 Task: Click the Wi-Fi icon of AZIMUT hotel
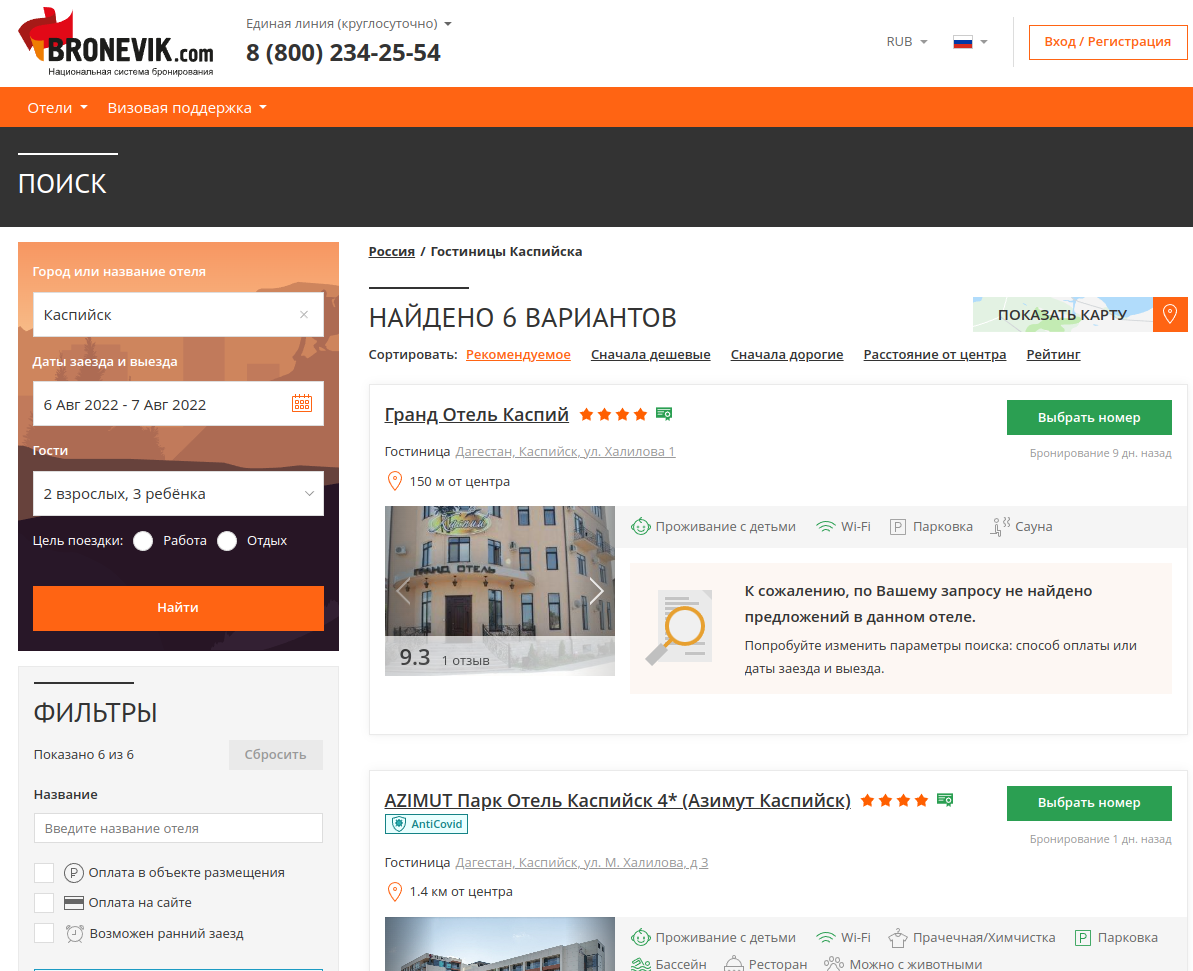coord(826,938)
